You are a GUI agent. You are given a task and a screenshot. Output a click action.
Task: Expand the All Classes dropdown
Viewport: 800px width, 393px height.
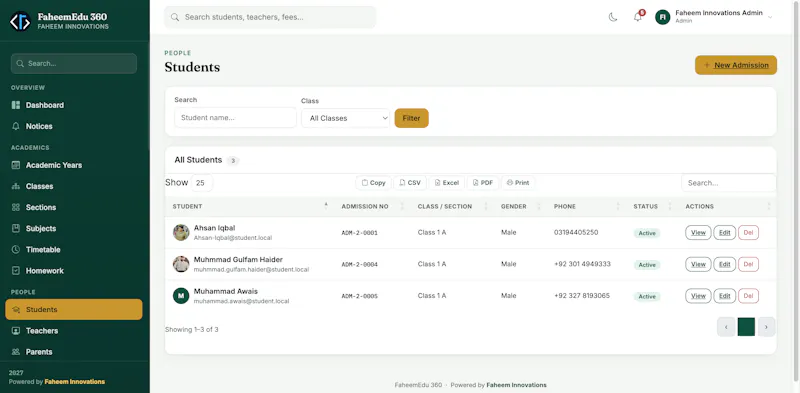(x=345, y=118)
